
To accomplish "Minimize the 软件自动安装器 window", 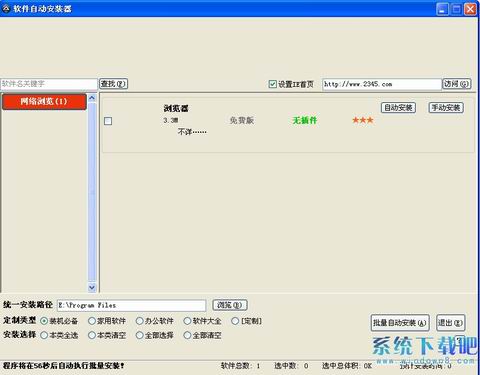I will pos(442,9).
